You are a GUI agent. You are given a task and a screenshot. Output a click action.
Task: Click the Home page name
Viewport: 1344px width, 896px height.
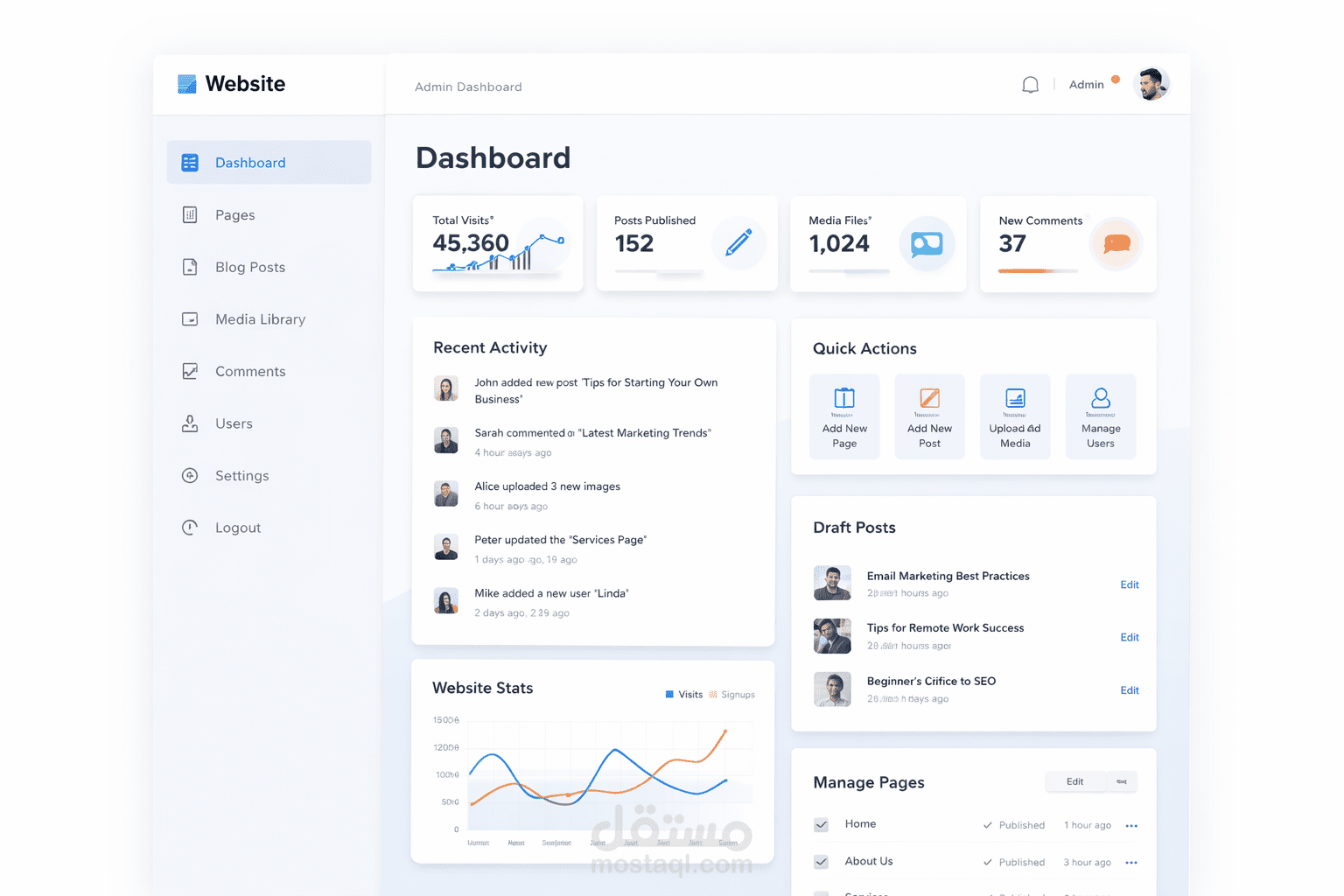860,824
